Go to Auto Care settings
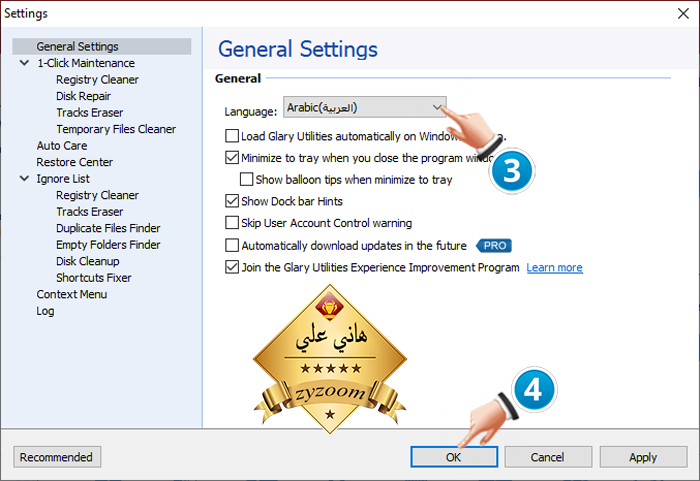The width and height of the screenshot is (700, 481). point(62,146)
